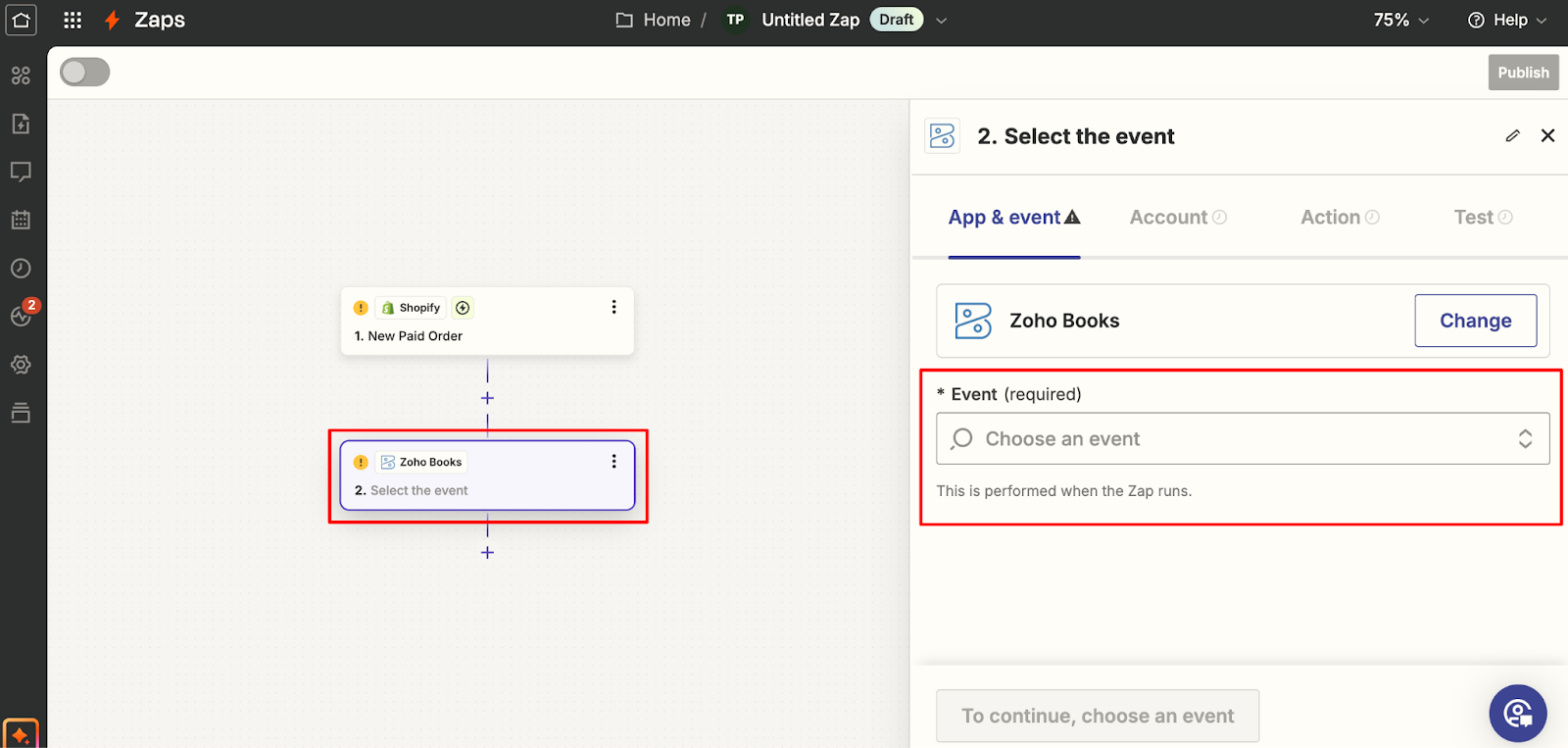
Task: Go to the Home breadcrumb link
Action: coord(666,20)
